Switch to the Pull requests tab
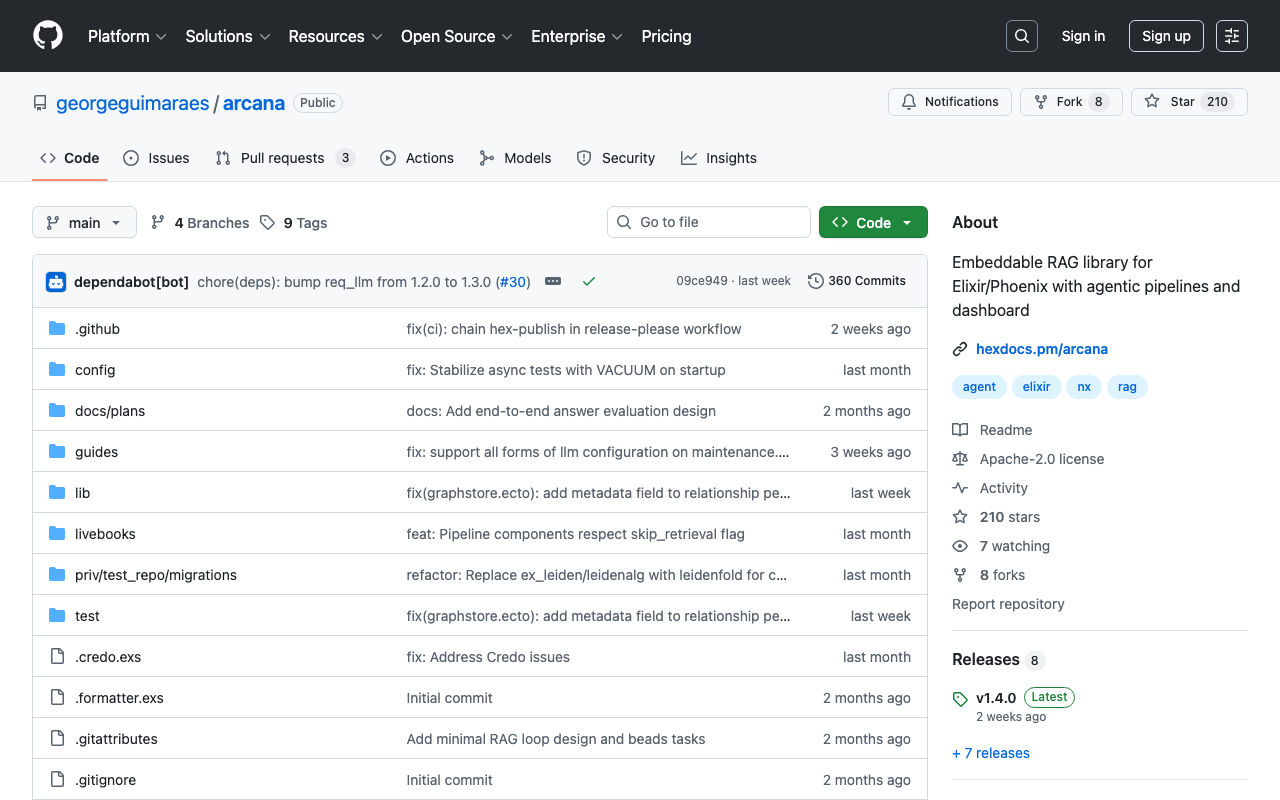1280x800 pixels. (x=283, y=157)
